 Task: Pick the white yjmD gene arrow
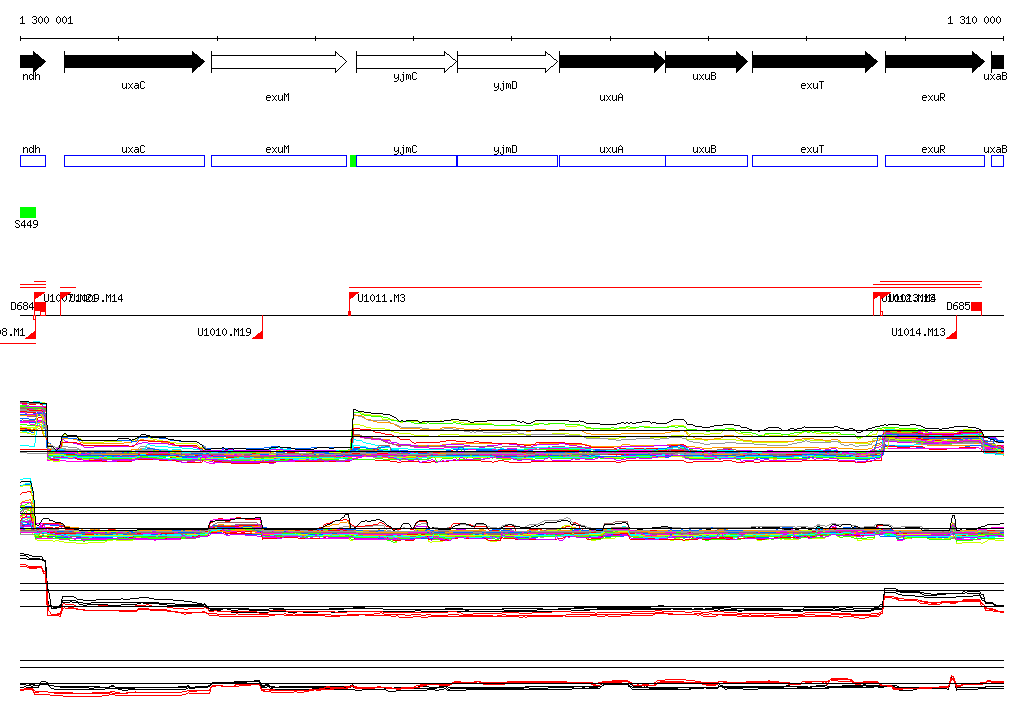click(507, 62)
